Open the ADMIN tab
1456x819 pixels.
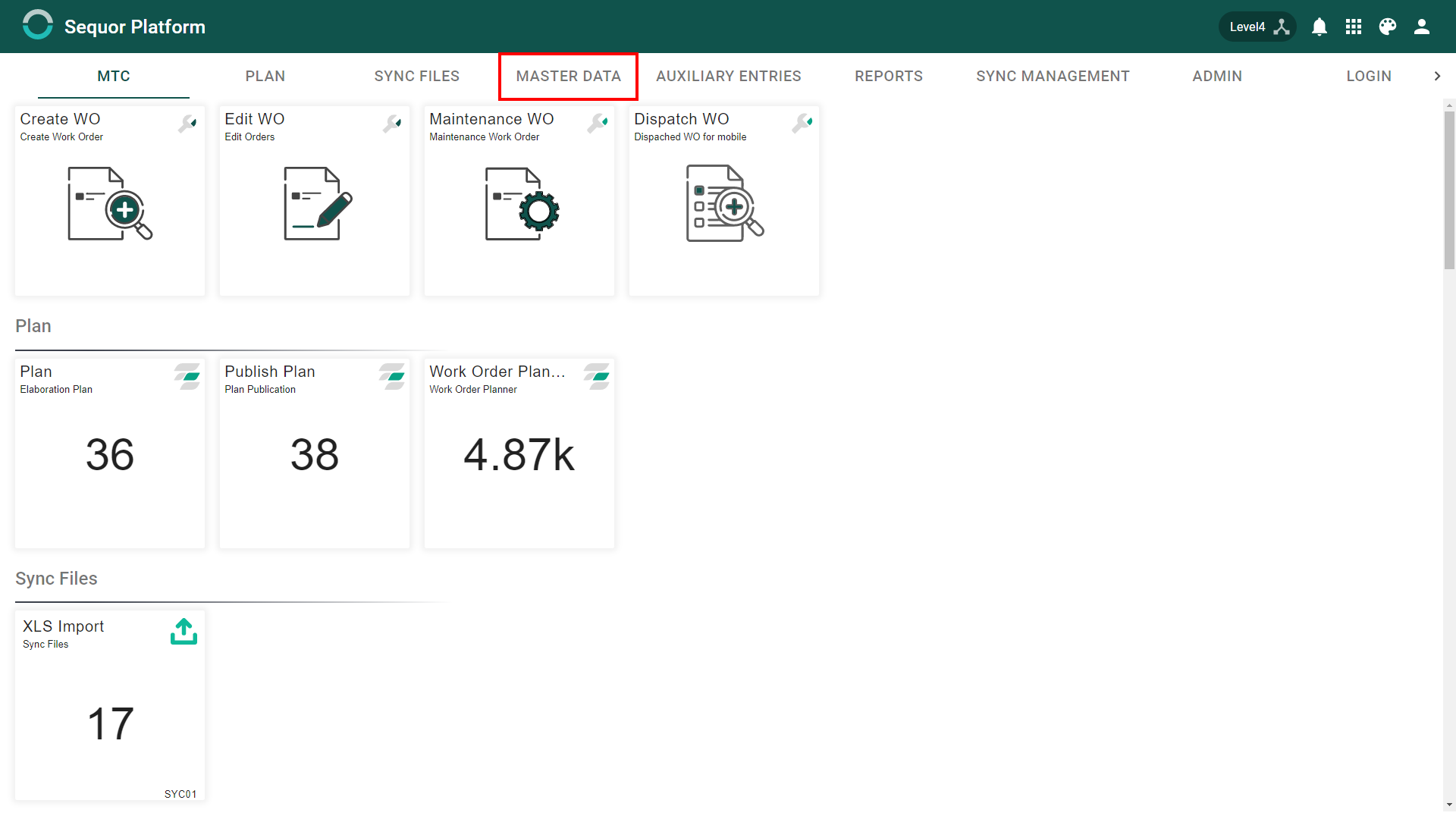(x=1217, y=76)
